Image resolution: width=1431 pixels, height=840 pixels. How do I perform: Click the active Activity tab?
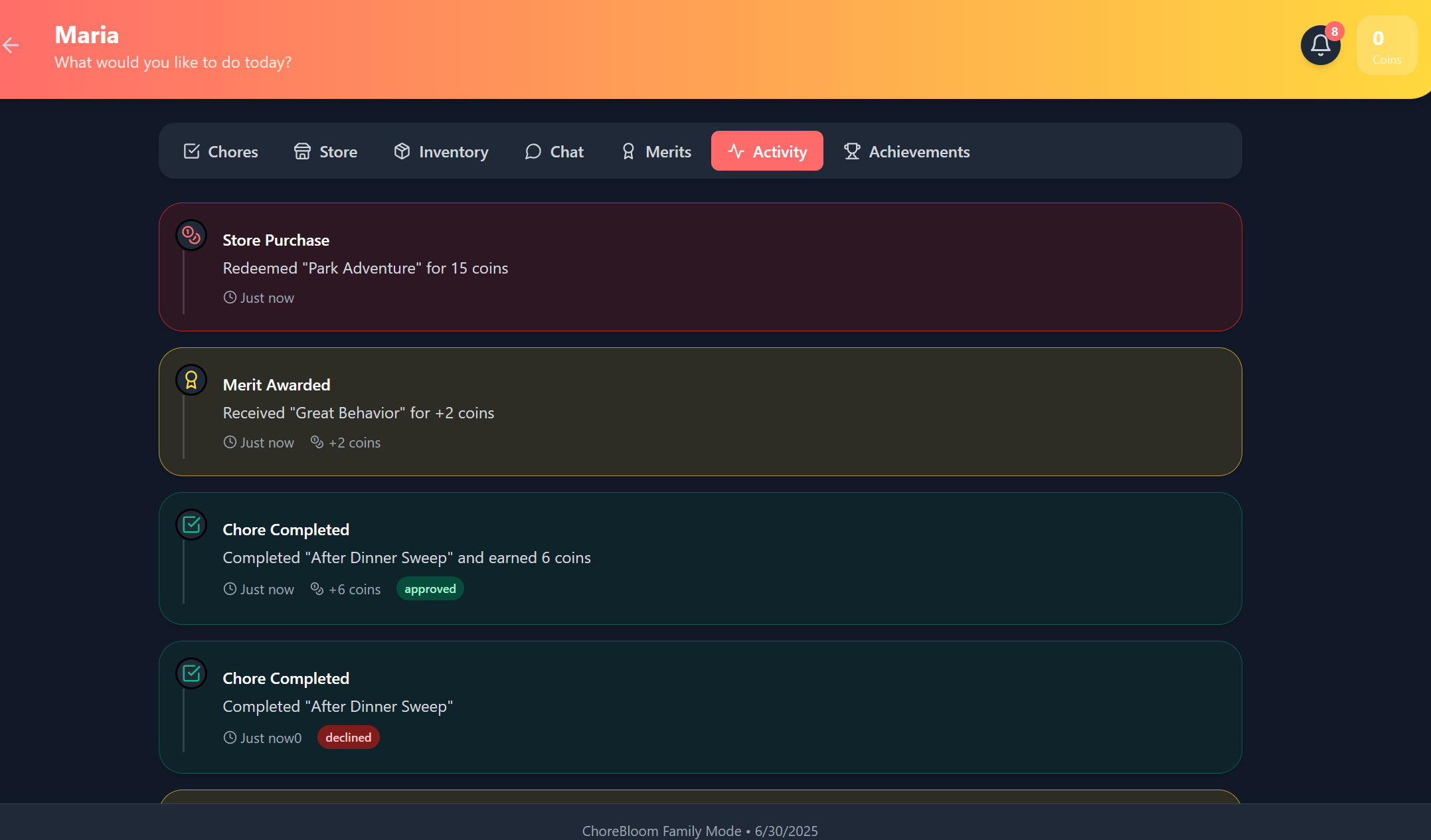(x=767, y=151)
